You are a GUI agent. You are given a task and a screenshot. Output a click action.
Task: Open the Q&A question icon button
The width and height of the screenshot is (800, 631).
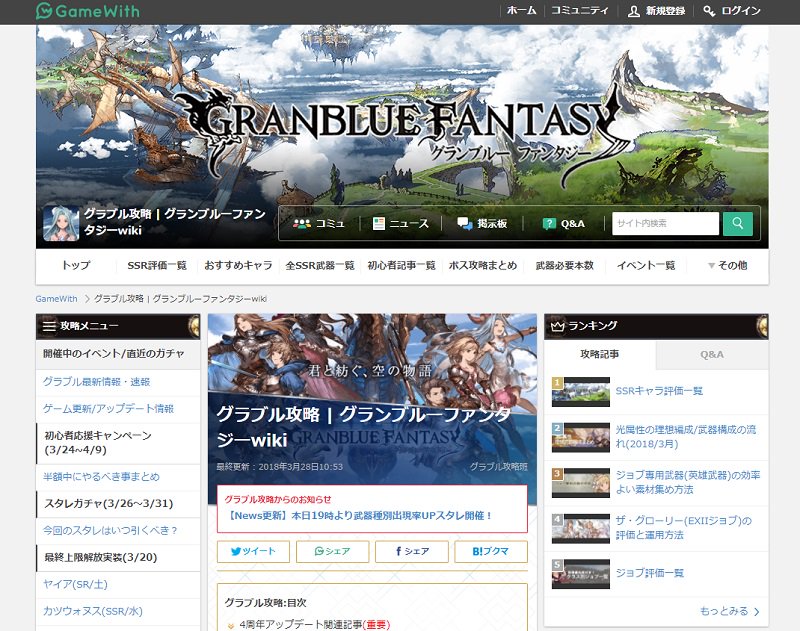point(563,223)
